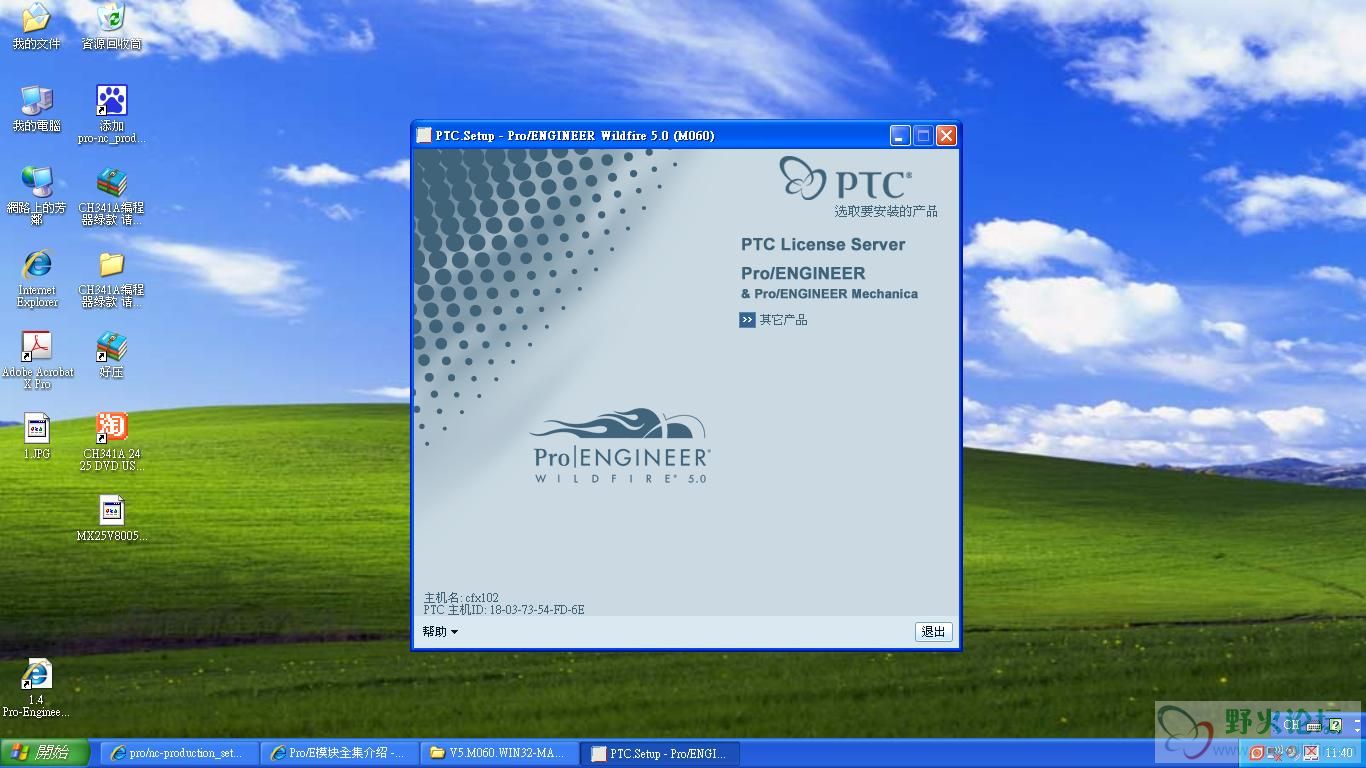
Task: Choose the Pro/ENGINEER product to install
Action: (x=803, y=273)
